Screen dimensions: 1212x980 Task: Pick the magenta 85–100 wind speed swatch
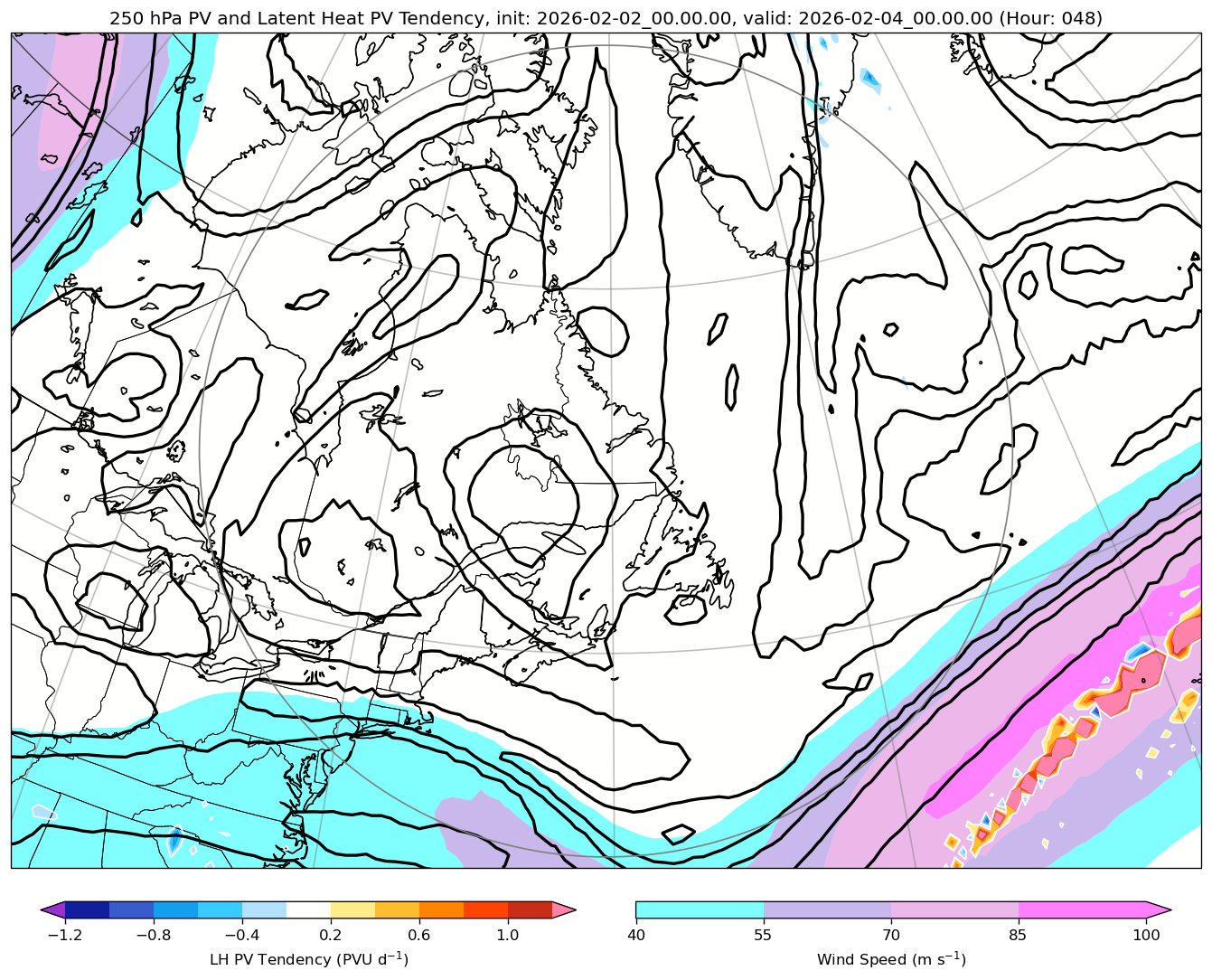tap(1082, 909)
